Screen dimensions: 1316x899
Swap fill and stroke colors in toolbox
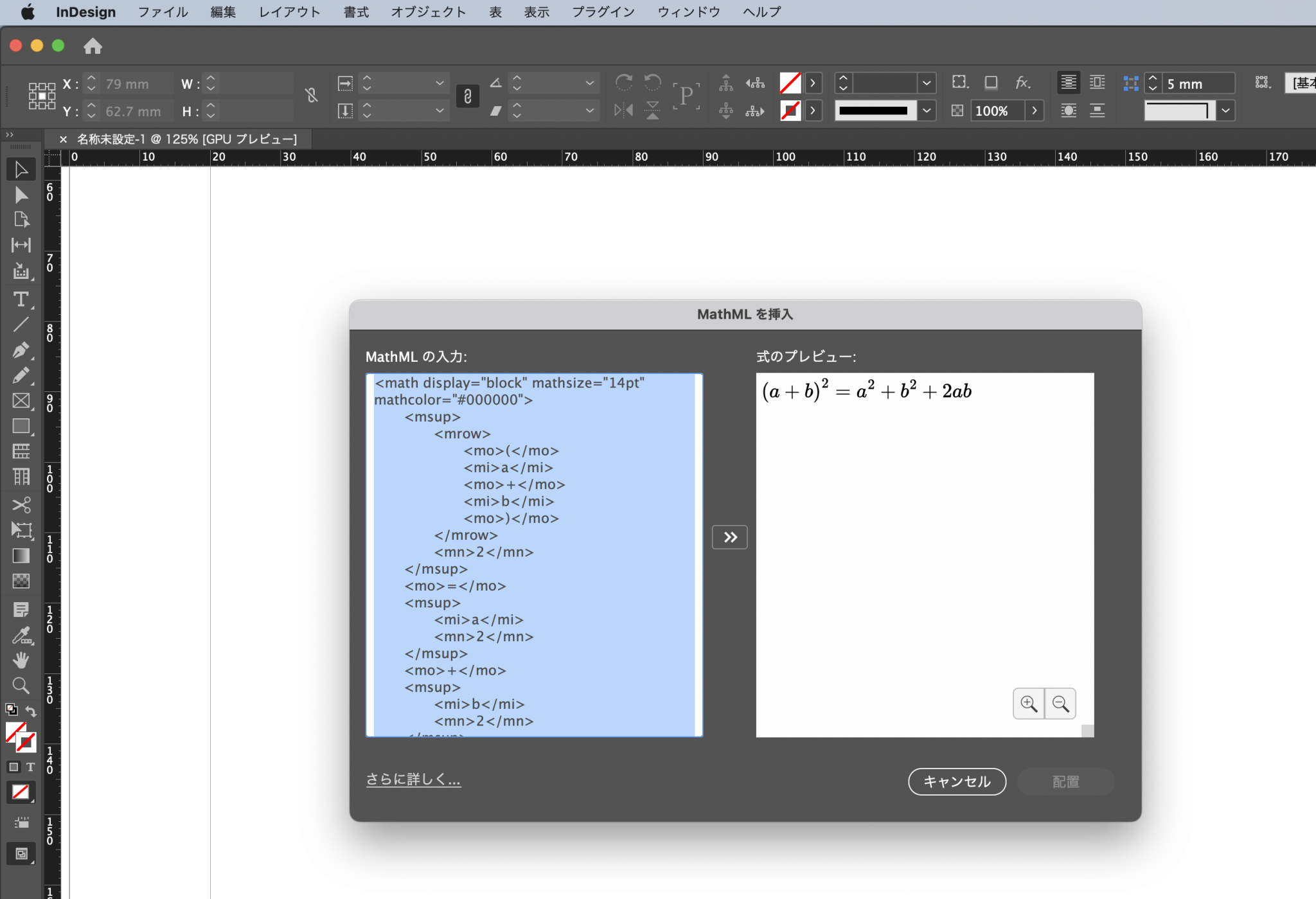pyautogui.click(x=31, y=711)
